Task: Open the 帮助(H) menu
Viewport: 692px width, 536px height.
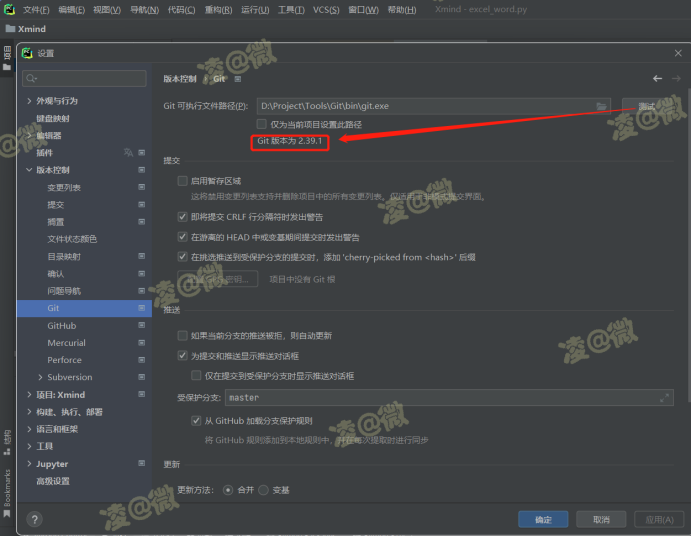Action: (x=402, y=10)
